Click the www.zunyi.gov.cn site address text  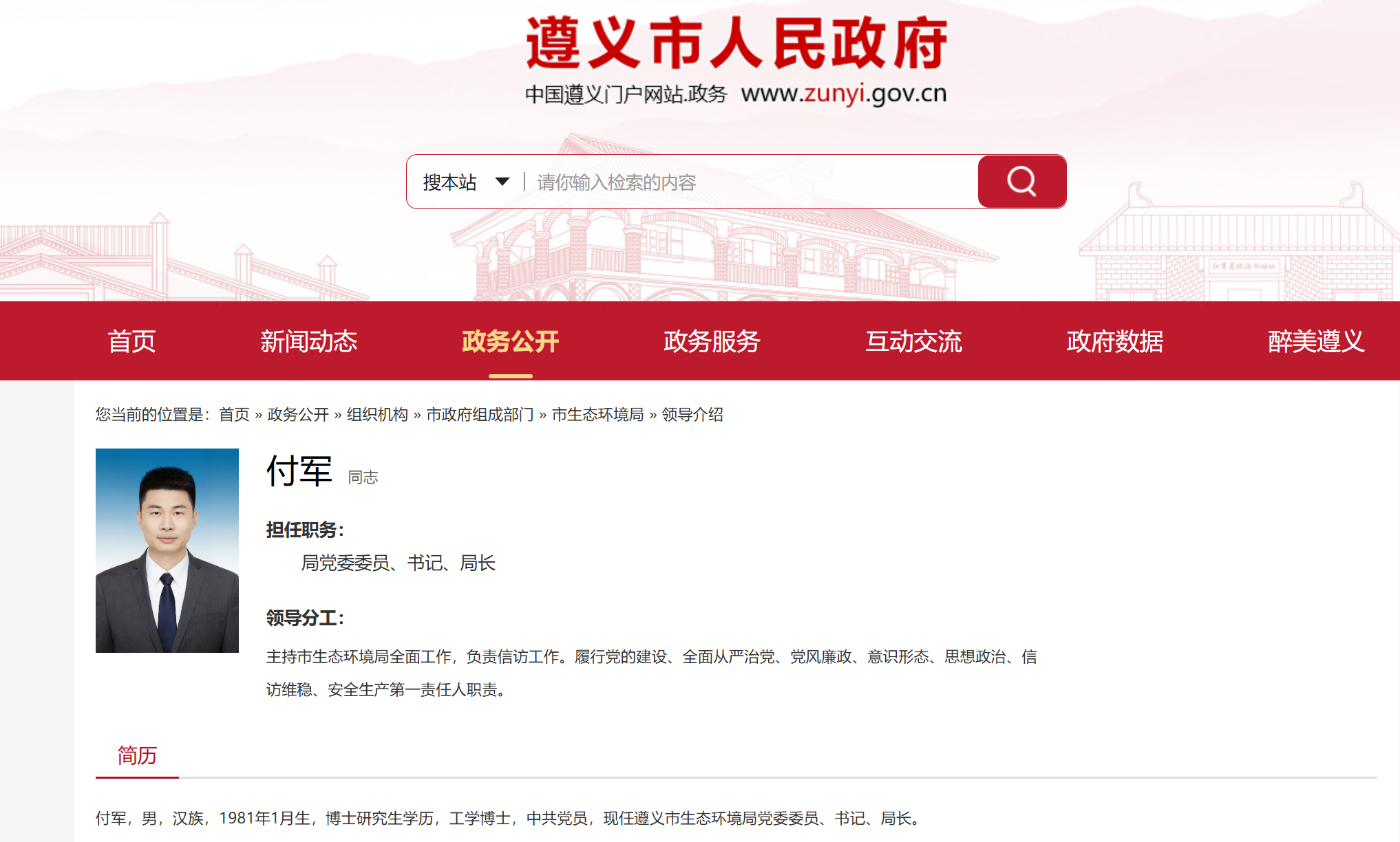844,93
